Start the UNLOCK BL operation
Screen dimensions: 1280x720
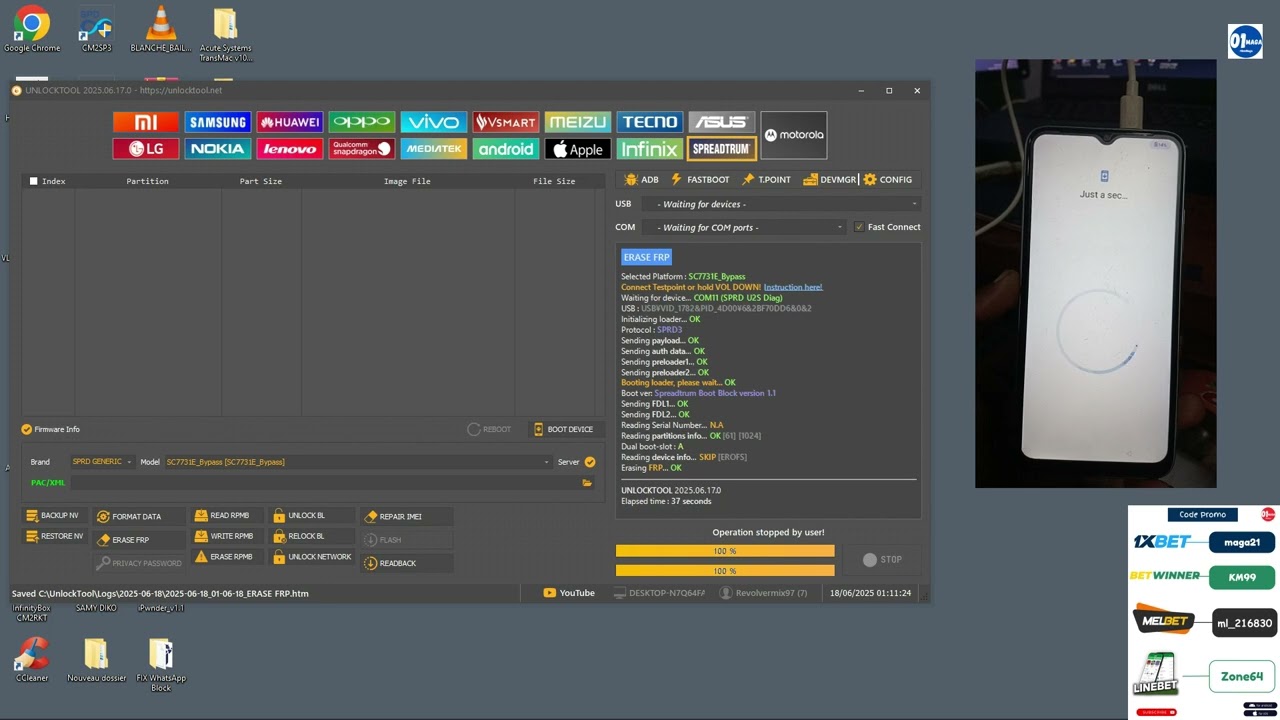tap(312, 516)
